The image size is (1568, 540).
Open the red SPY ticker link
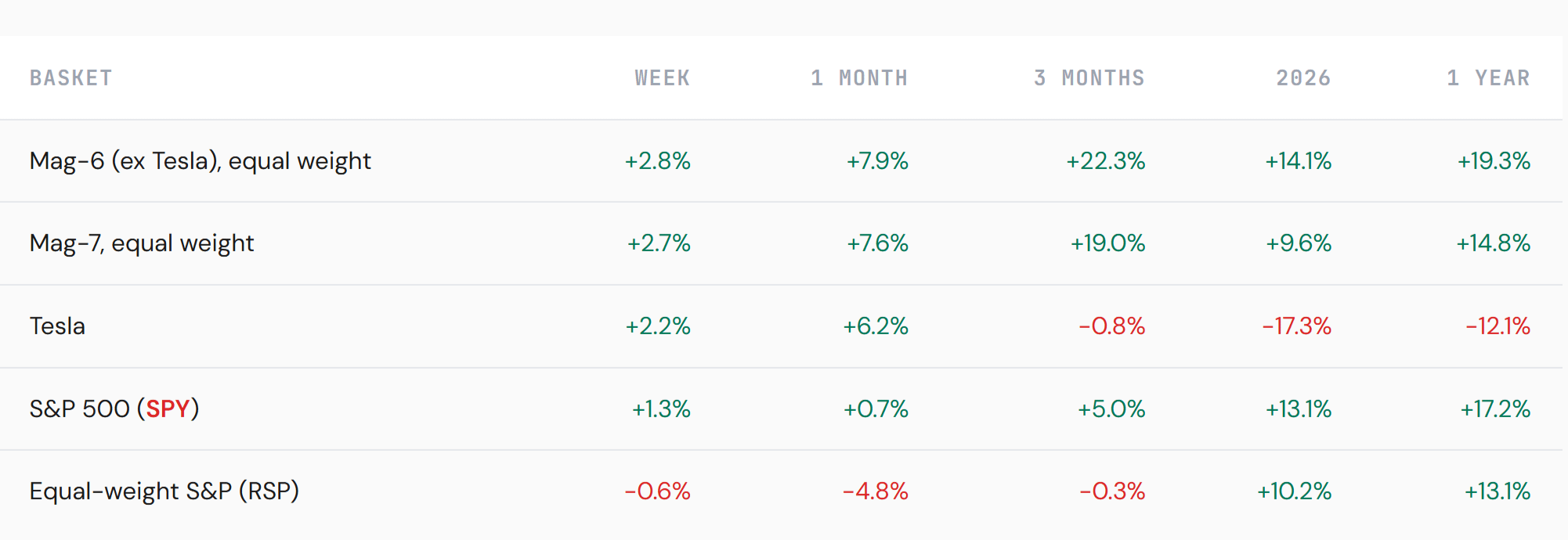(x=168, y=409)
